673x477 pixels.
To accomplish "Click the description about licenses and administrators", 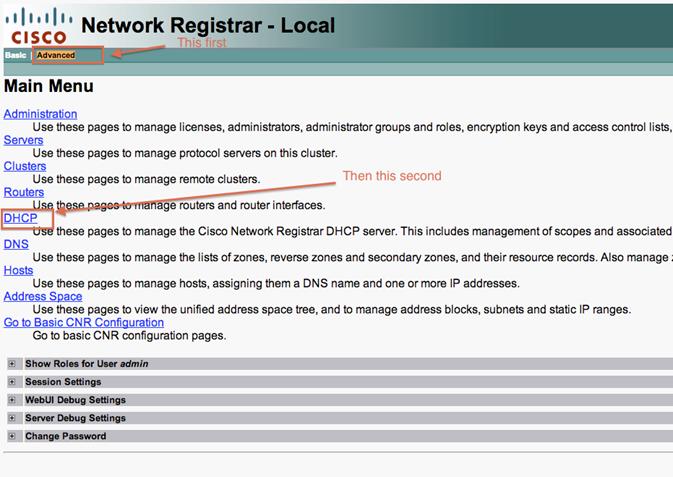I will click(353, 127).
